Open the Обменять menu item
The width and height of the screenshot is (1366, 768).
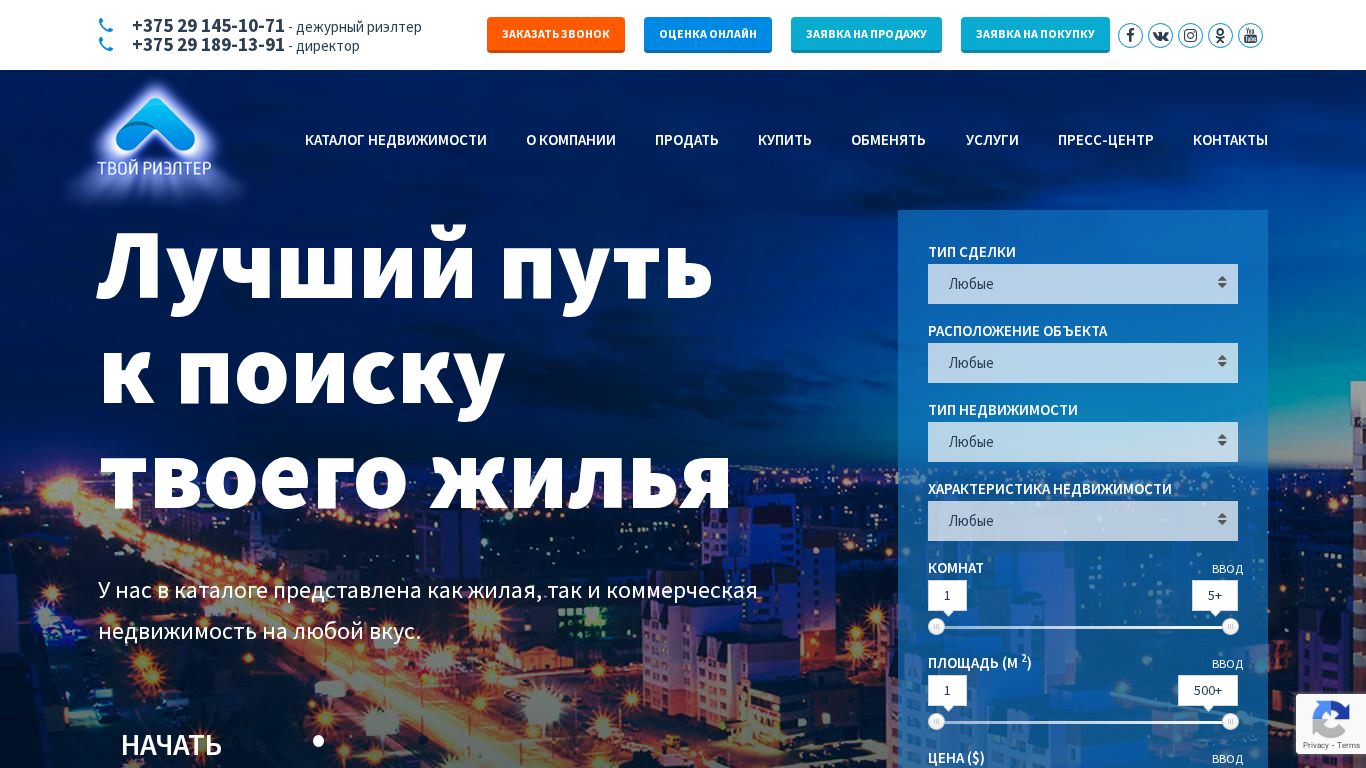[x=888, y=140]
